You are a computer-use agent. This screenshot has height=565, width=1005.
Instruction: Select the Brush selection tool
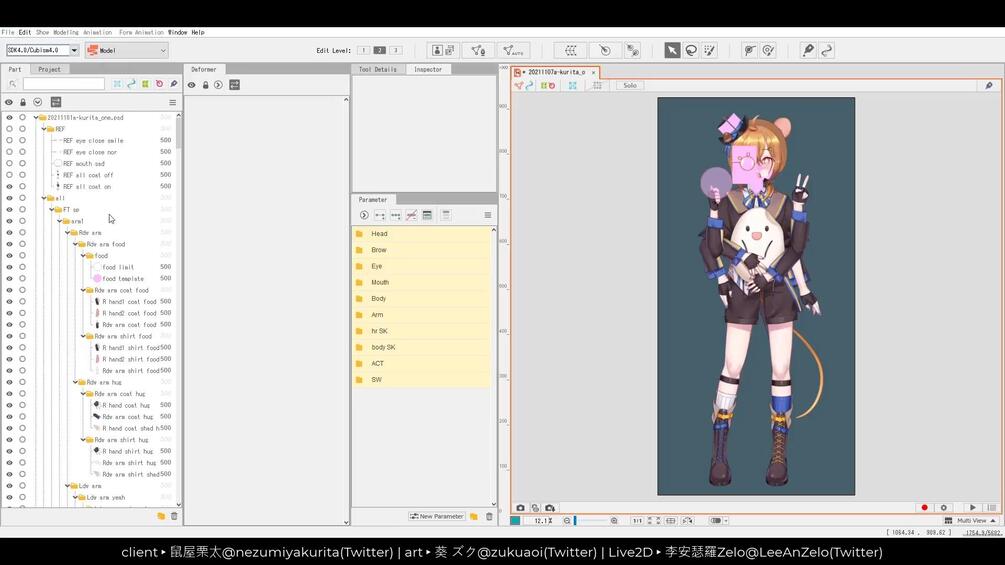(x=710, y=50)
